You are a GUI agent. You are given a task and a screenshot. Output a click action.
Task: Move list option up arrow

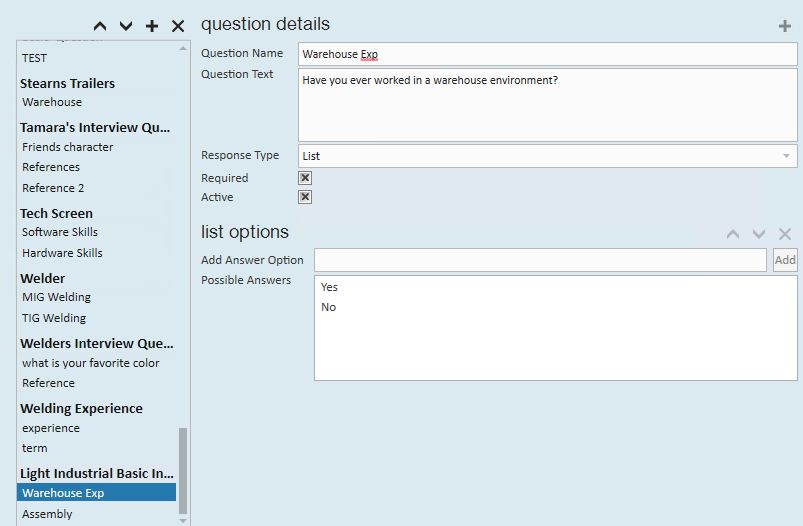pyautogui.click(x=733, y=234)
